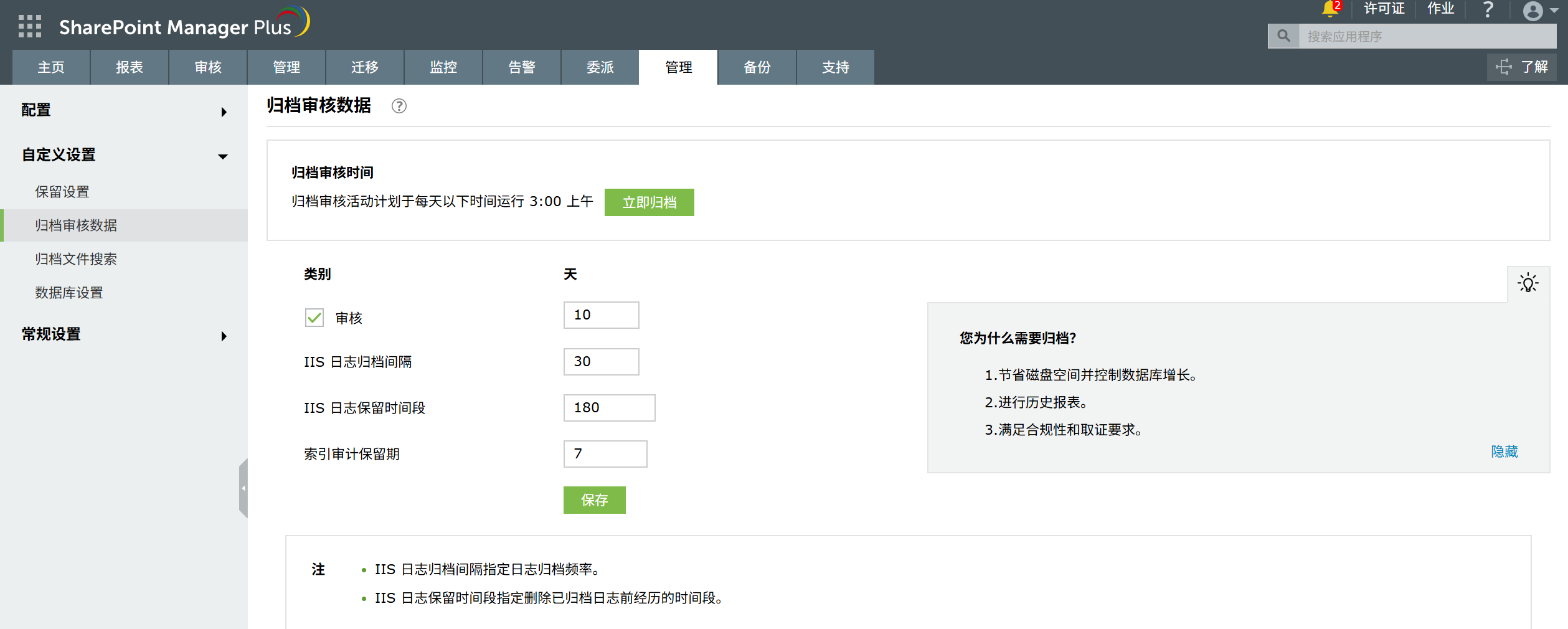Click the IIS 日志保留时间段 days field
Image resolution: width=1568 pixels, height=629 pixels.
click(609, 408)
